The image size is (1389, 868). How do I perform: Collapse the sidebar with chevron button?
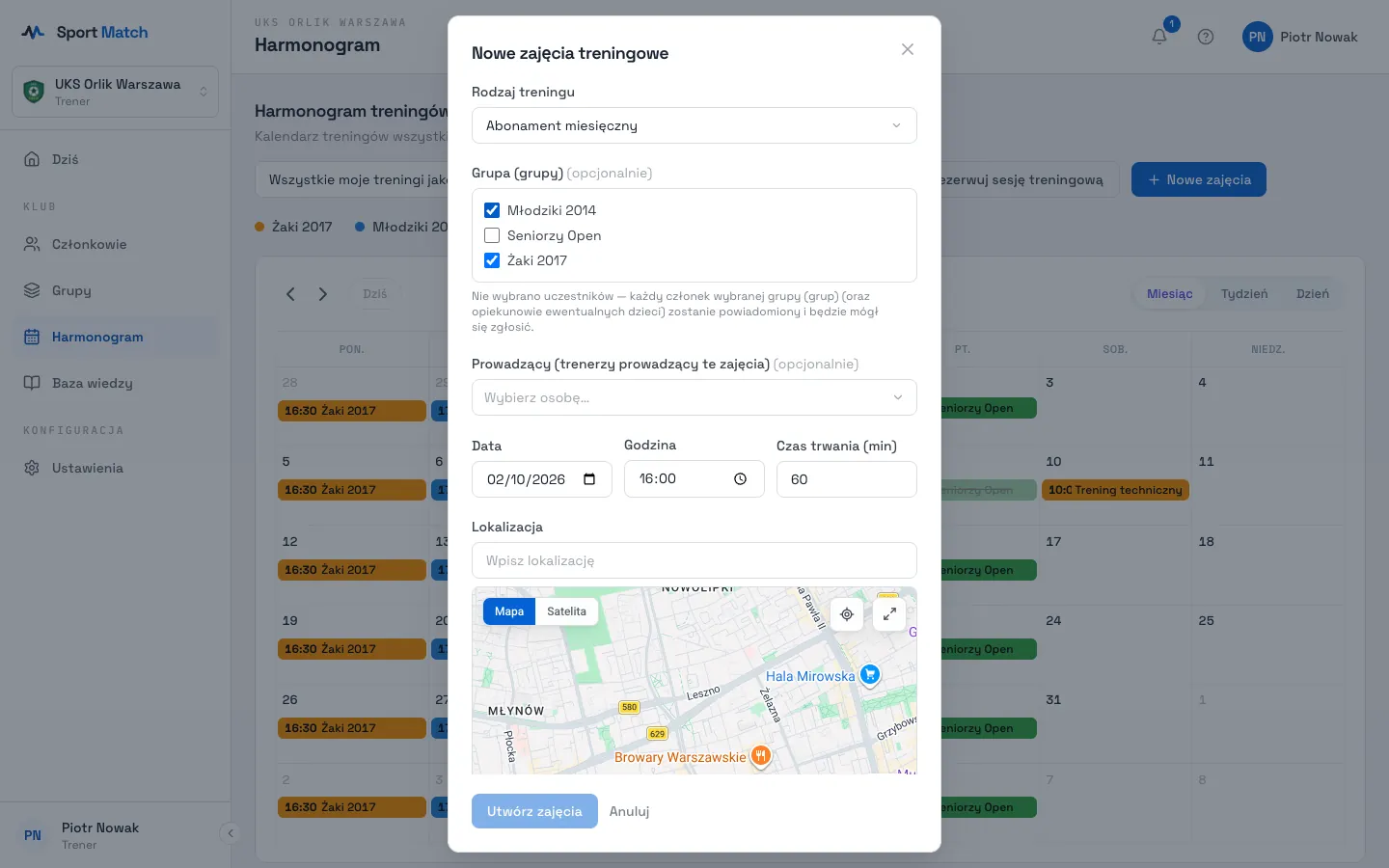tap(230, 833)
